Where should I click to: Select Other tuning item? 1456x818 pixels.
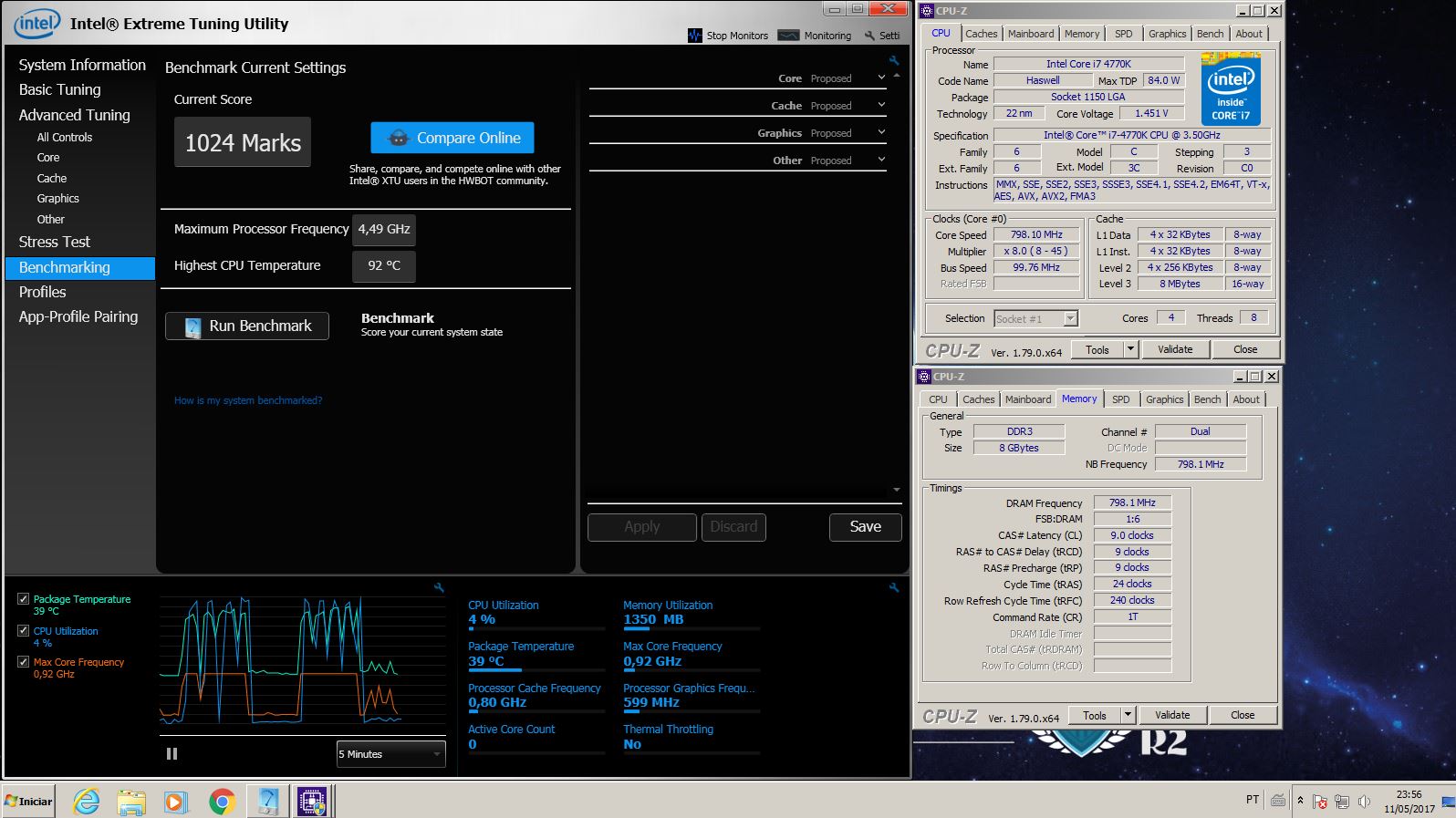pyautogui.click(x=51, y=220)
